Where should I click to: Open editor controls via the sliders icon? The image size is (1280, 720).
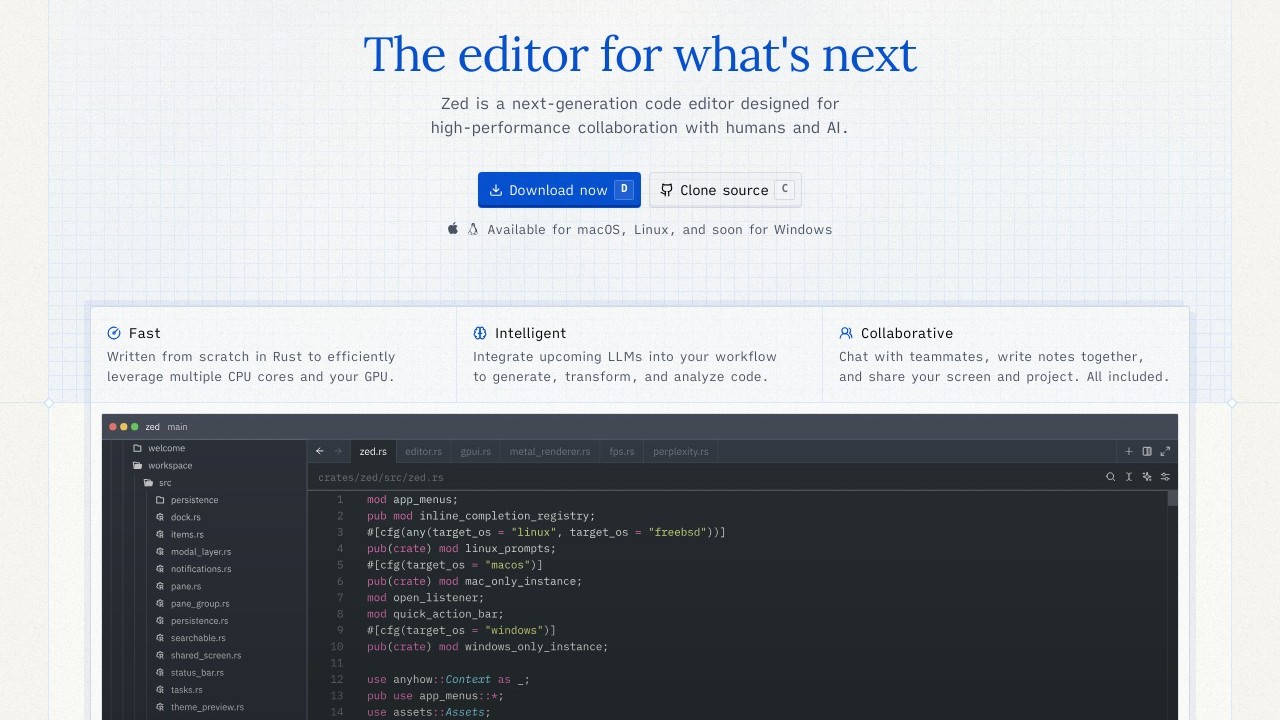[x=1165, y=478]
